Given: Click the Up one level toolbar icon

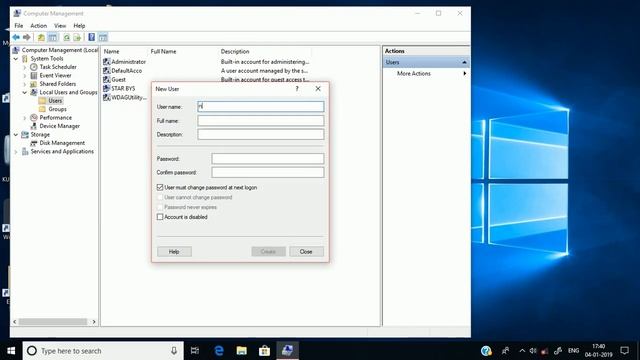Looking at the screenshot, I should coord(41,38).
